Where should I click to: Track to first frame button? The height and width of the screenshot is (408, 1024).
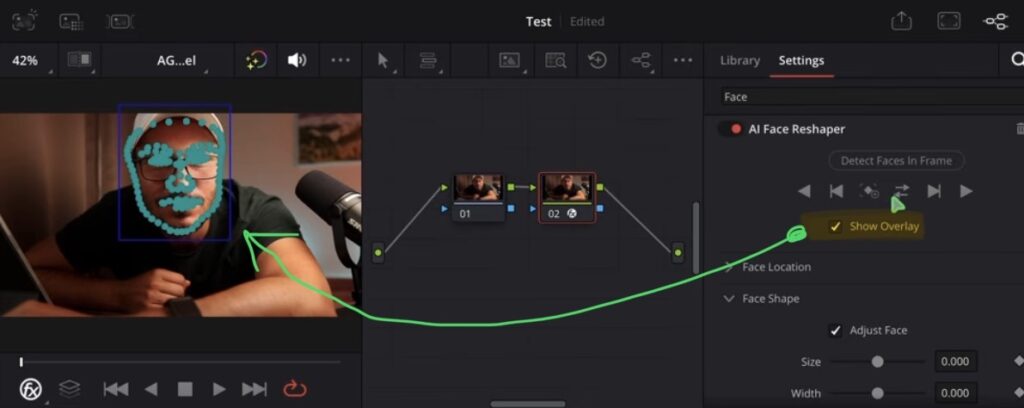(836, 191)
